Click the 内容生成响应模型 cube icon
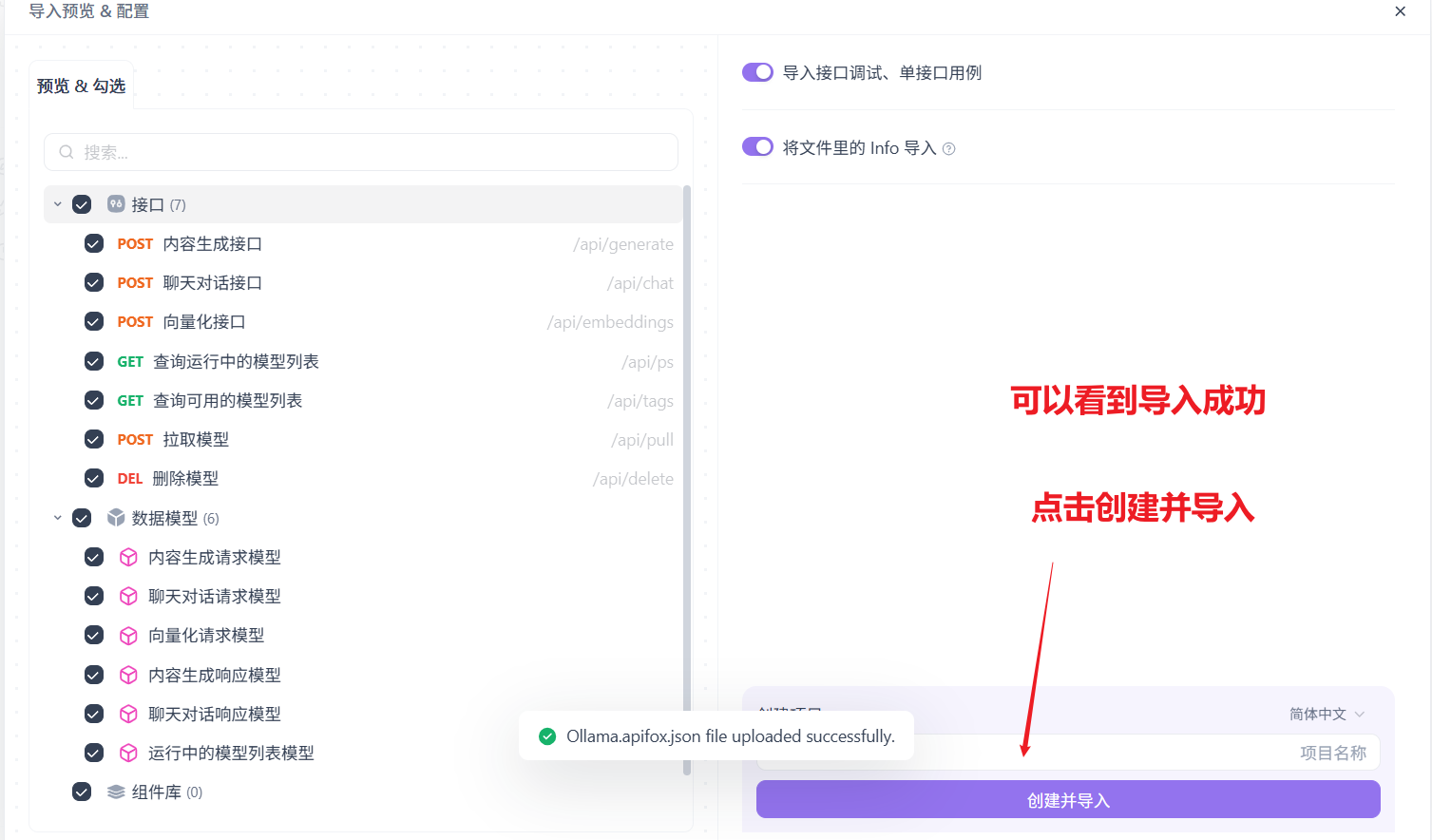Screen dimensions: 1432x840 pyautogui.click(x=128, y=675)
